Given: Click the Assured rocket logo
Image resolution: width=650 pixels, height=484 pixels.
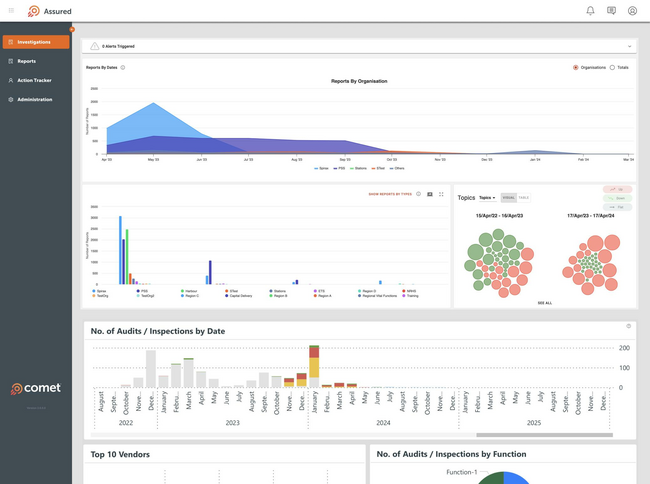Looking at the screenshot, I should (34, 11).
